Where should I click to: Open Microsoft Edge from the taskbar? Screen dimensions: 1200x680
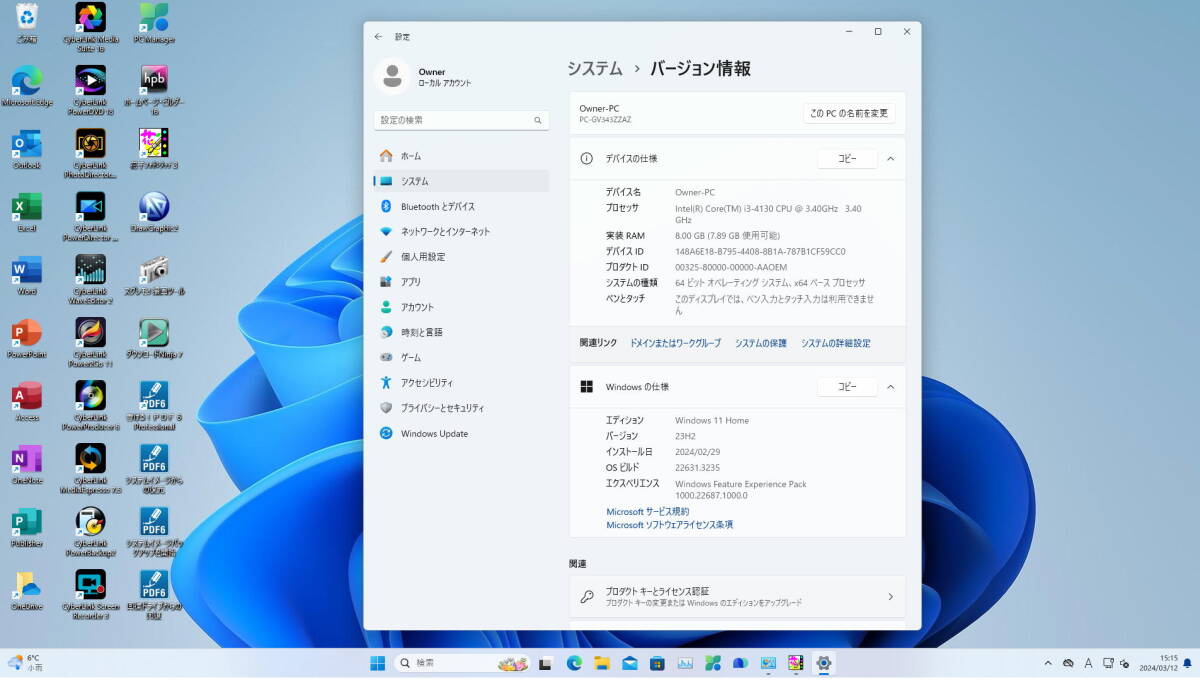574,663
